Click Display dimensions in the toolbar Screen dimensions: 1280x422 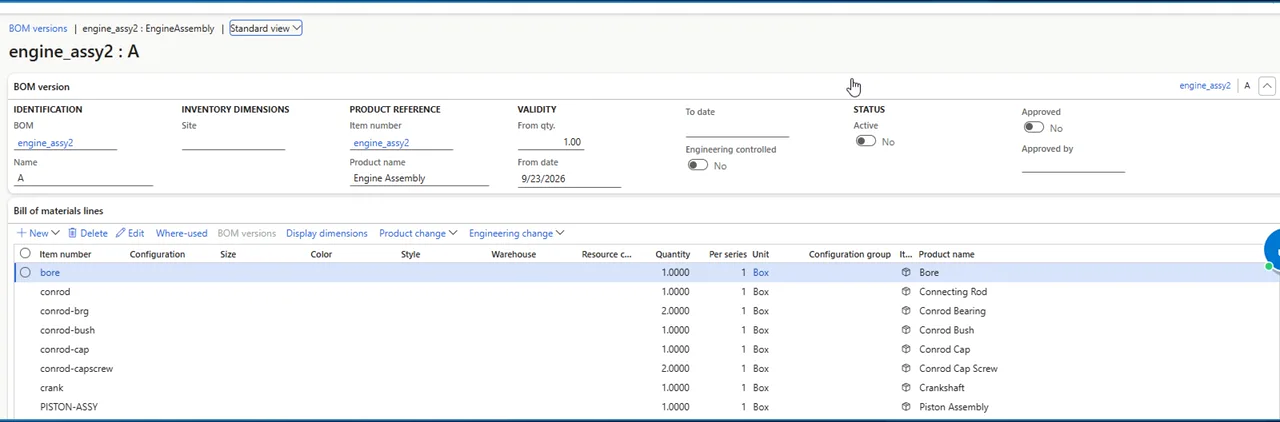pyautogui.click(x=326, y=233)
